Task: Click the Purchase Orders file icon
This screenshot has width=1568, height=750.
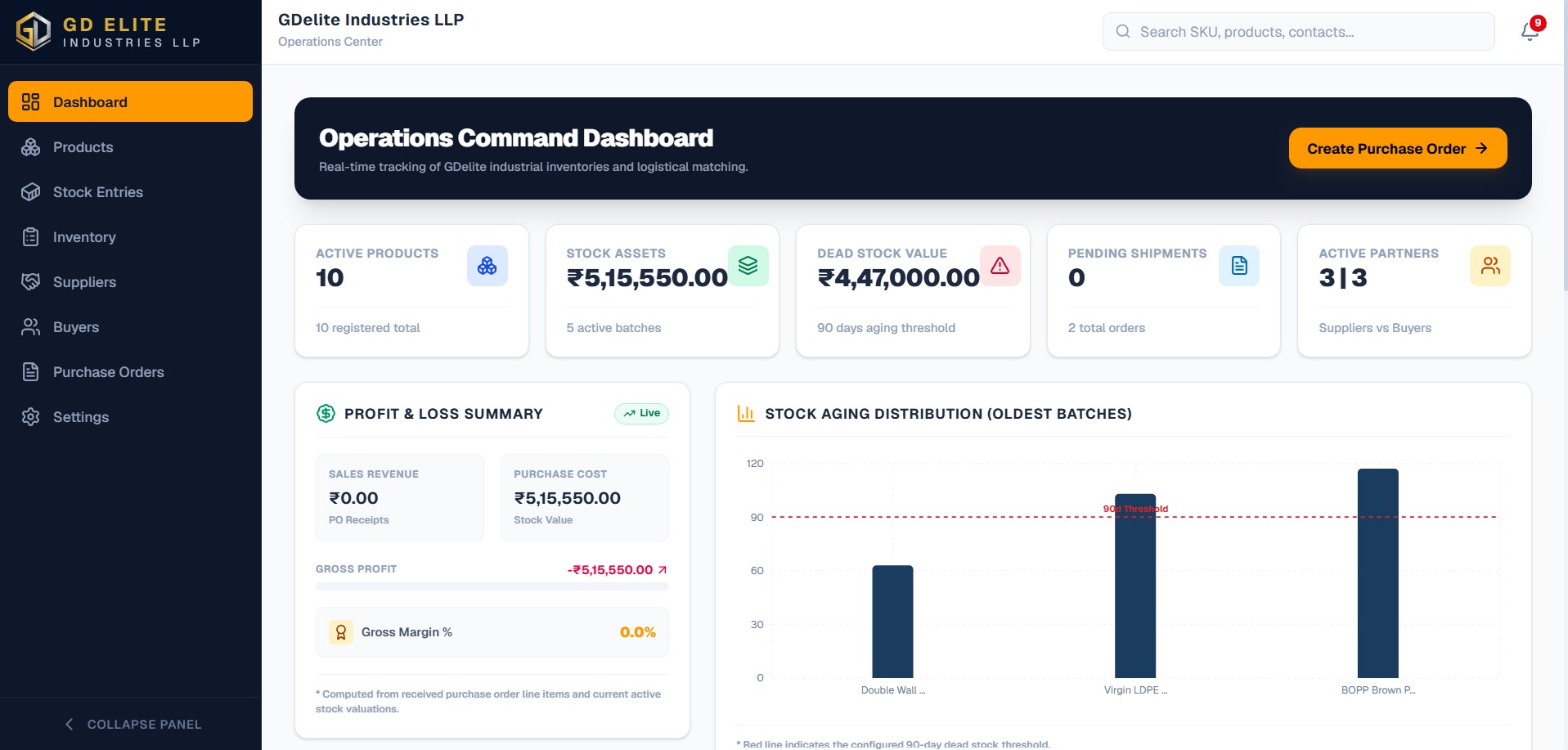Action: pyautogui.click(x=30, y=371)
